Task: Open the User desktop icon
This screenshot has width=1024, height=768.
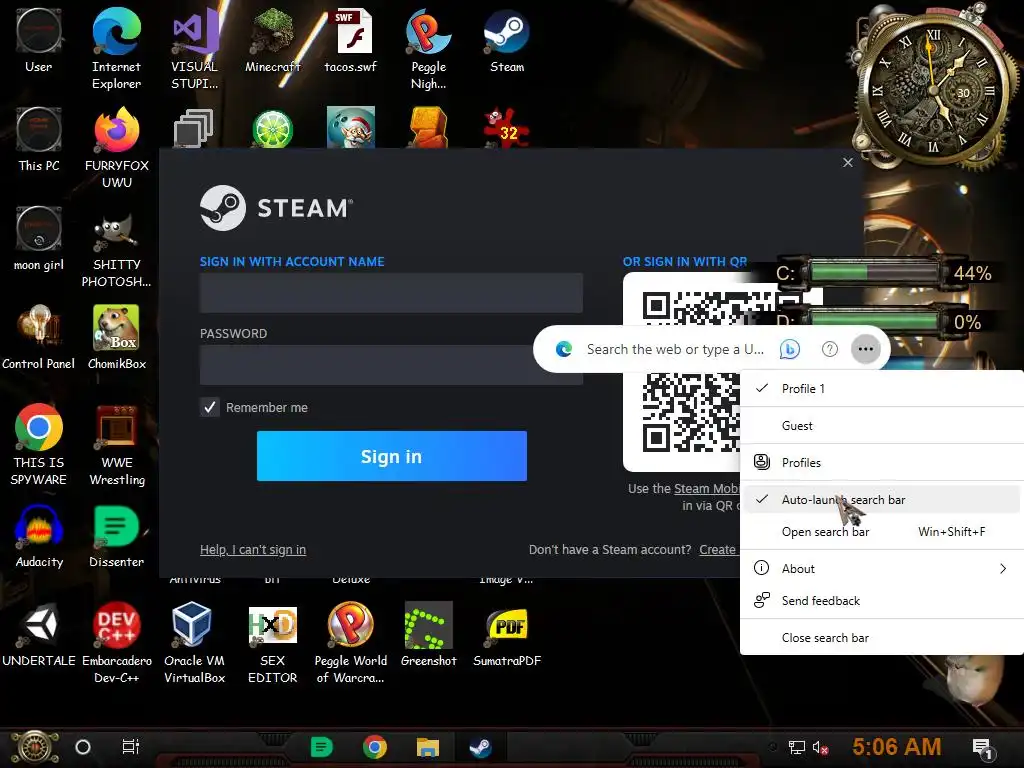Action: [39, 40]
